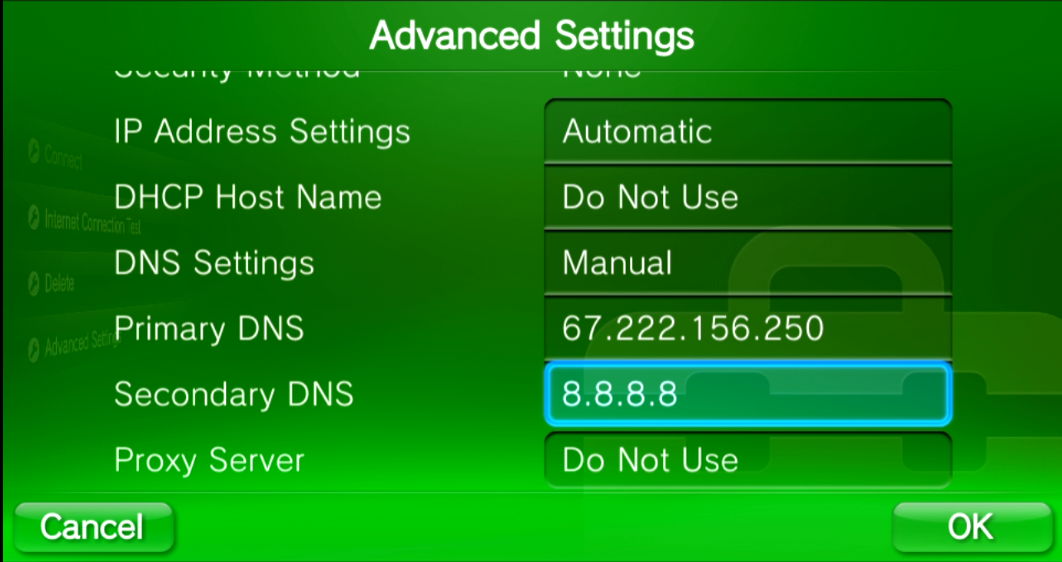Click the Advanced Settings title text
The image size is (1062, 562).
click(x=531, y=36)
